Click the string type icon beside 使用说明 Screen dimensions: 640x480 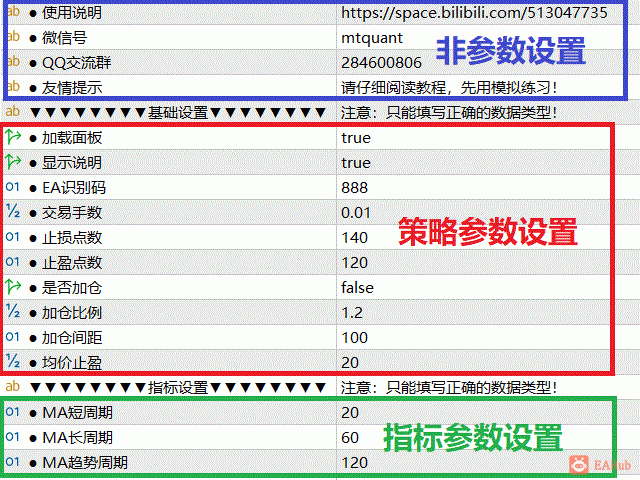[13, 13]
